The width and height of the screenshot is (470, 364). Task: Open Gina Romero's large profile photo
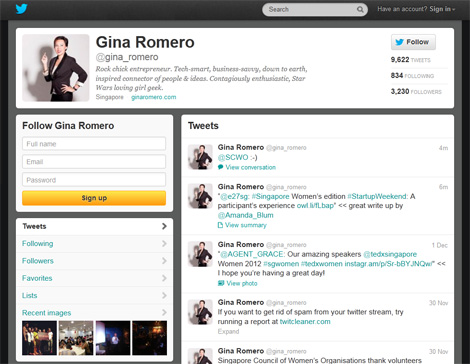(56, 68)
